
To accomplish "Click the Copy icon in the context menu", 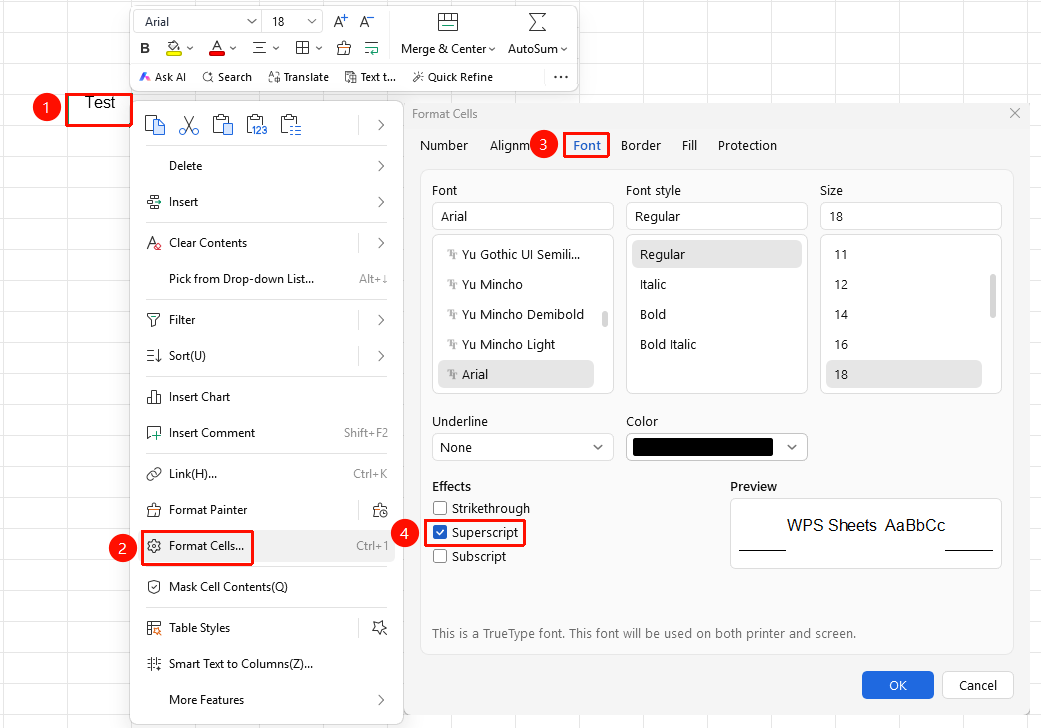I will coord(155,125).
